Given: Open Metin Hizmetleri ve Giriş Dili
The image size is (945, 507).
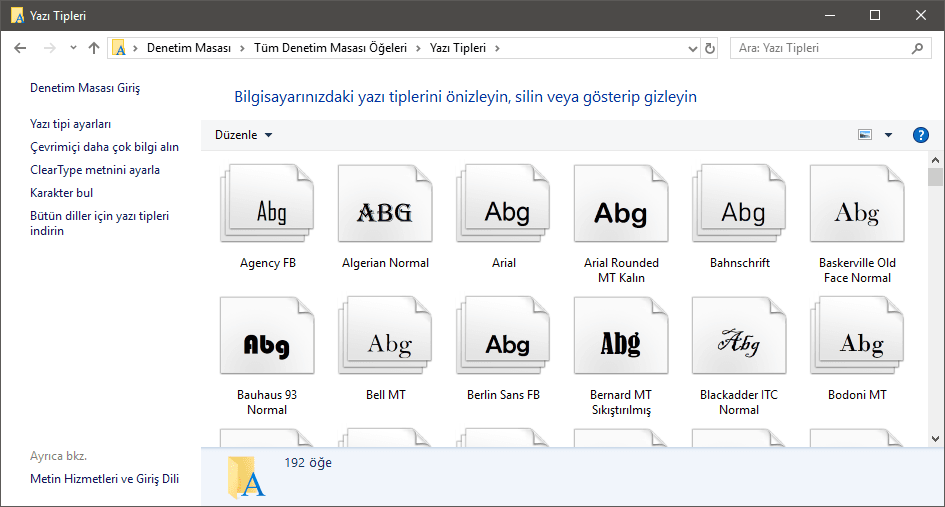Looking at the screenshot, I should pos(104,479).
